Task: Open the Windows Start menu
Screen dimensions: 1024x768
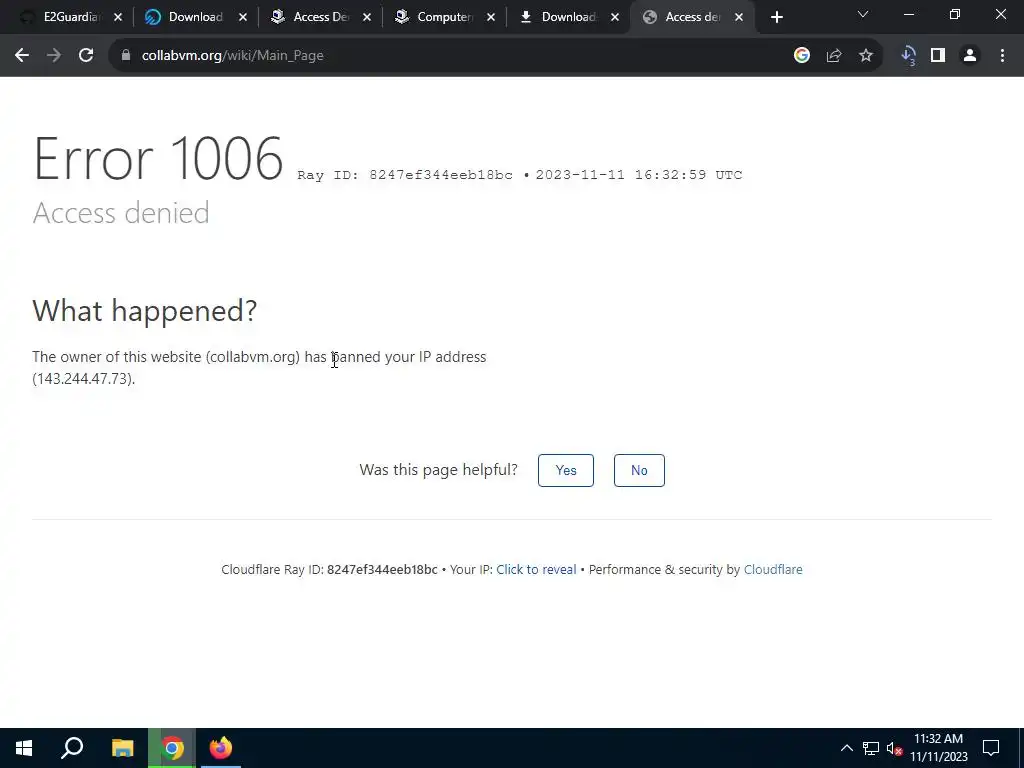Action: click(24, 748)
